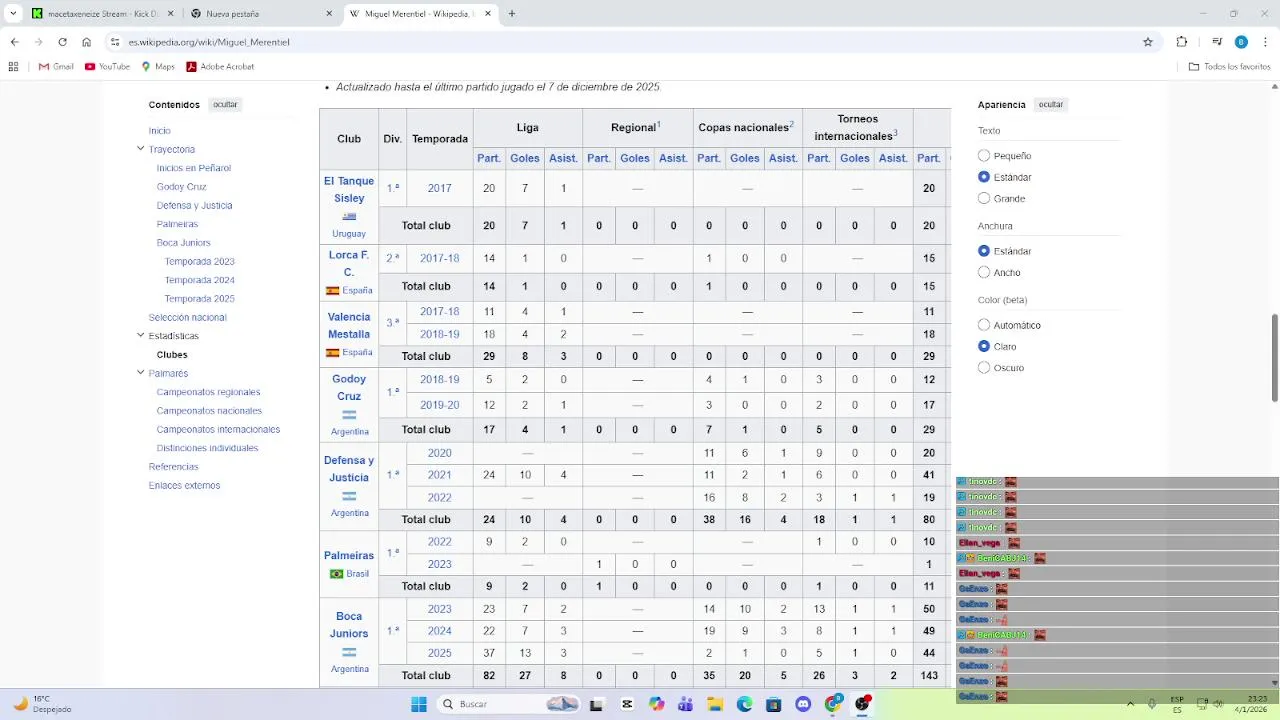Screen dimensions: 1280x720
Task: Open the weather widget on taskbar
Action: (42, 704)
